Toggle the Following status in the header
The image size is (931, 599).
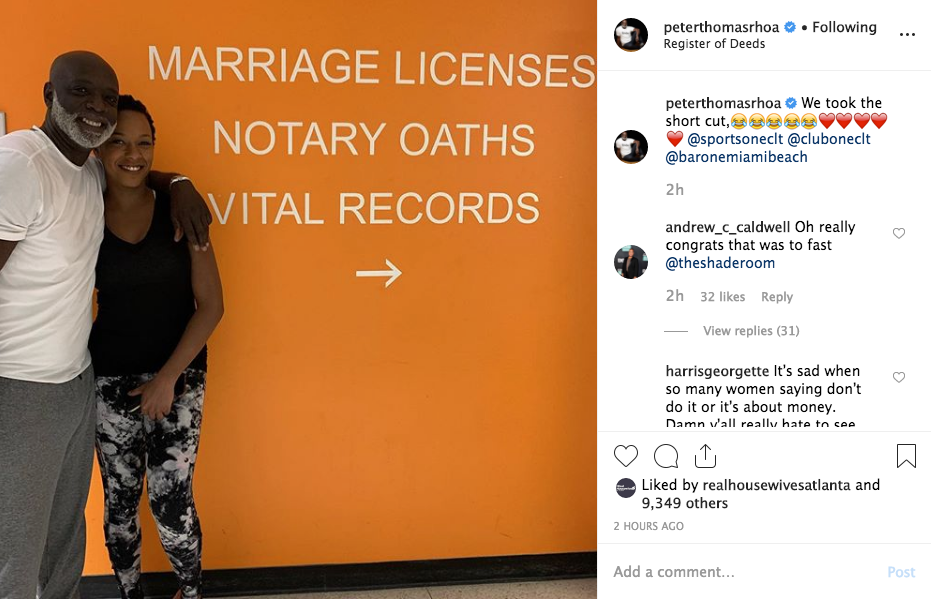(844, 27)
